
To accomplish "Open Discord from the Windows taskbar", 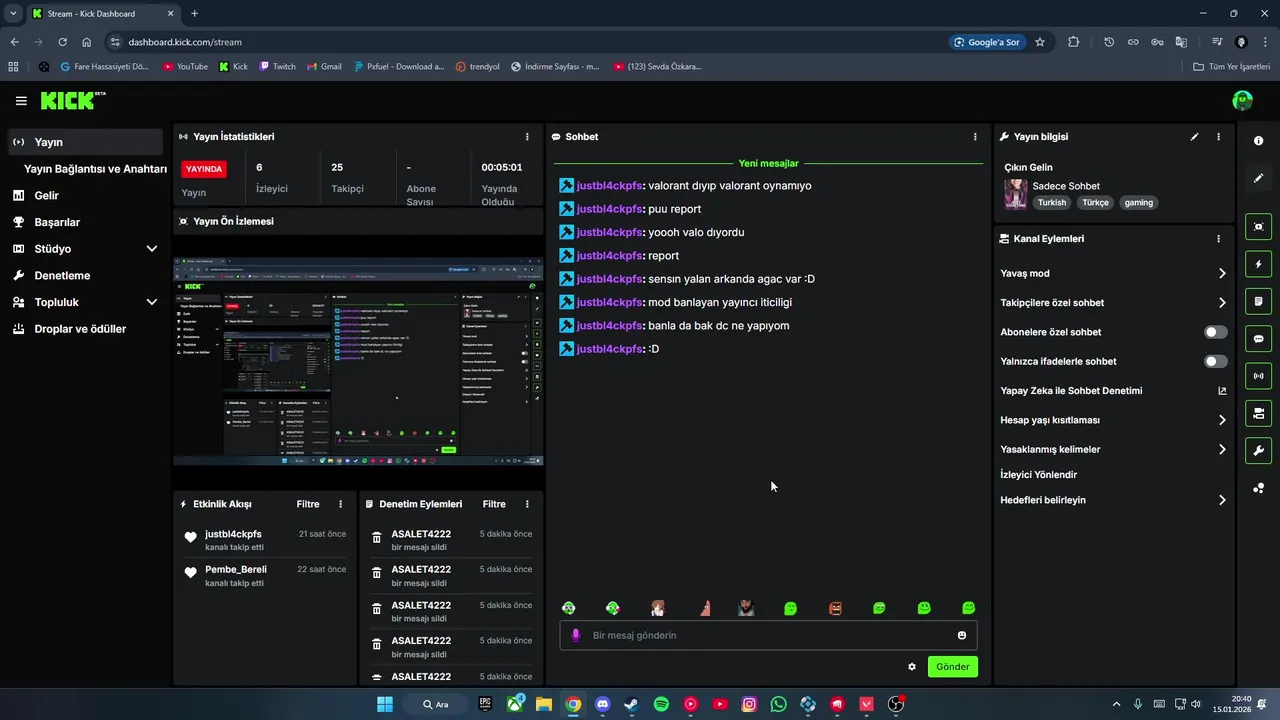I will click(x=602, y=704).
